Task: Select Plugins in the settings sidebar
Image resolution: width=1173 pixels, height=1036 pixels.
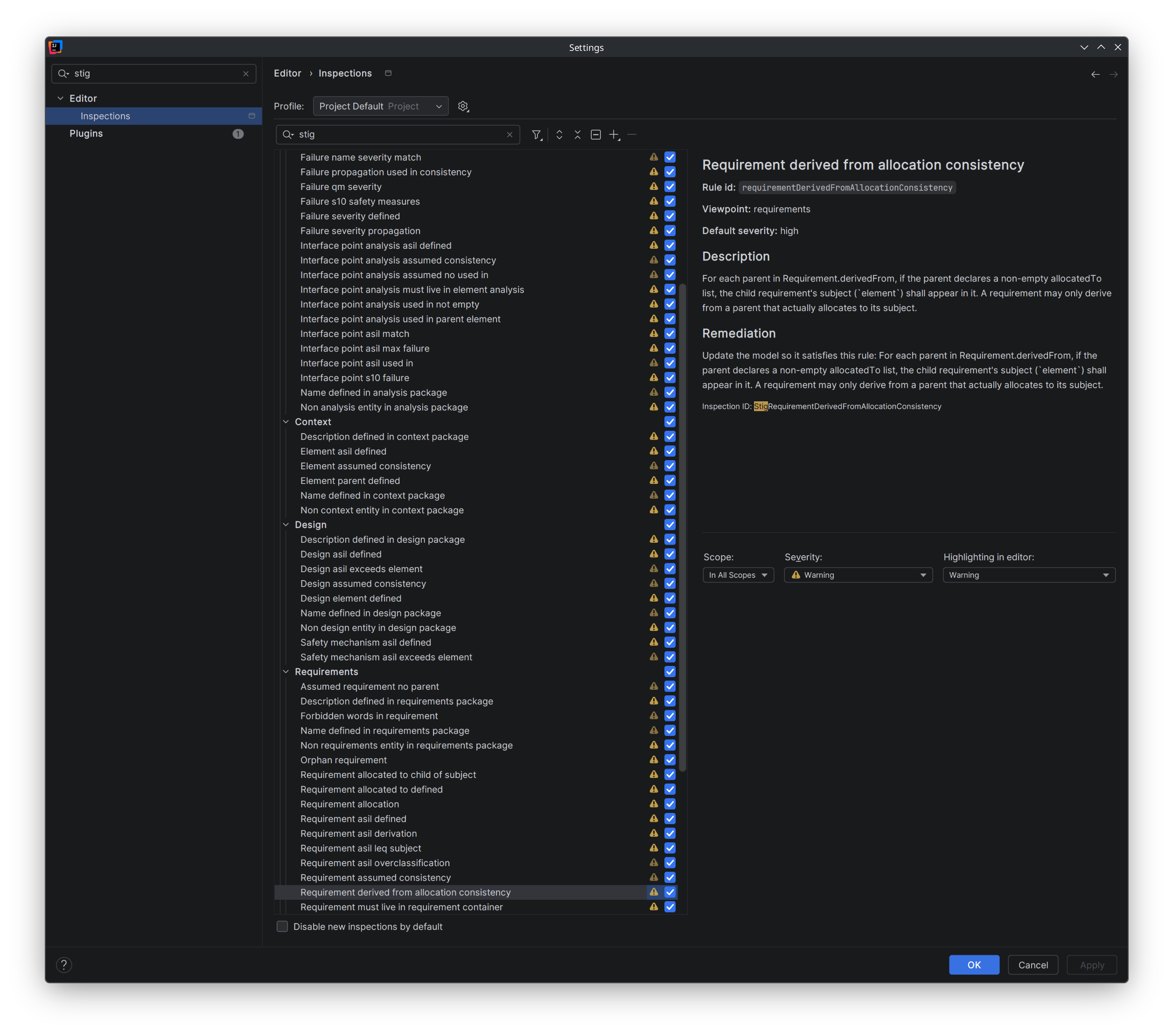Action: click(x=154, y=134)
